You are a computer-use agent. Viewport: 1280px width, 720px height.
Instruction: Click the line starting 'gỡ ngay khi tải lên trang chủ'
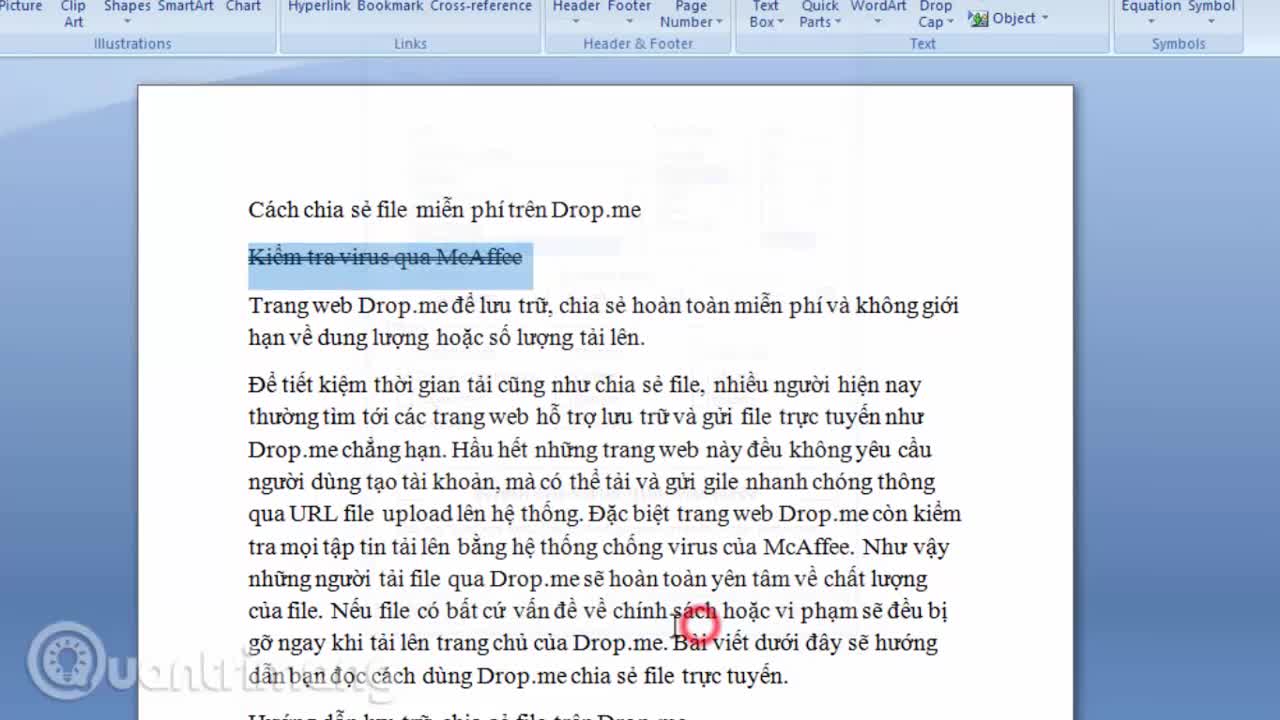click(593, 643)
